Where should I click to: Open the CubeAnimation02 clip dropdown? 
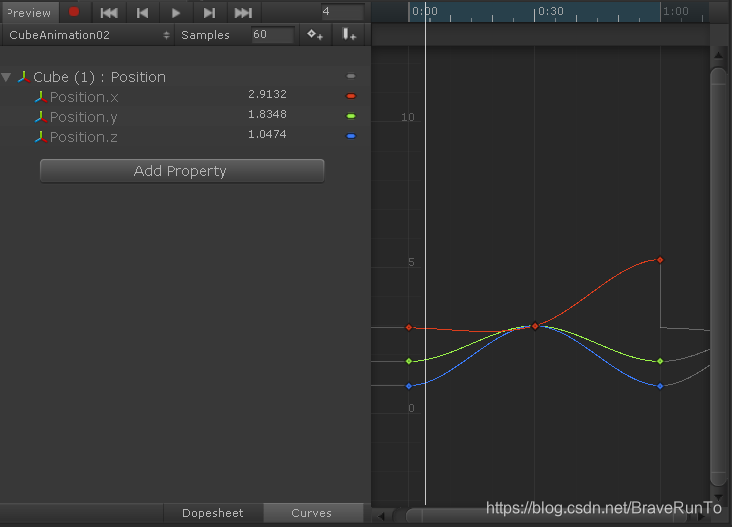[89, 35]
